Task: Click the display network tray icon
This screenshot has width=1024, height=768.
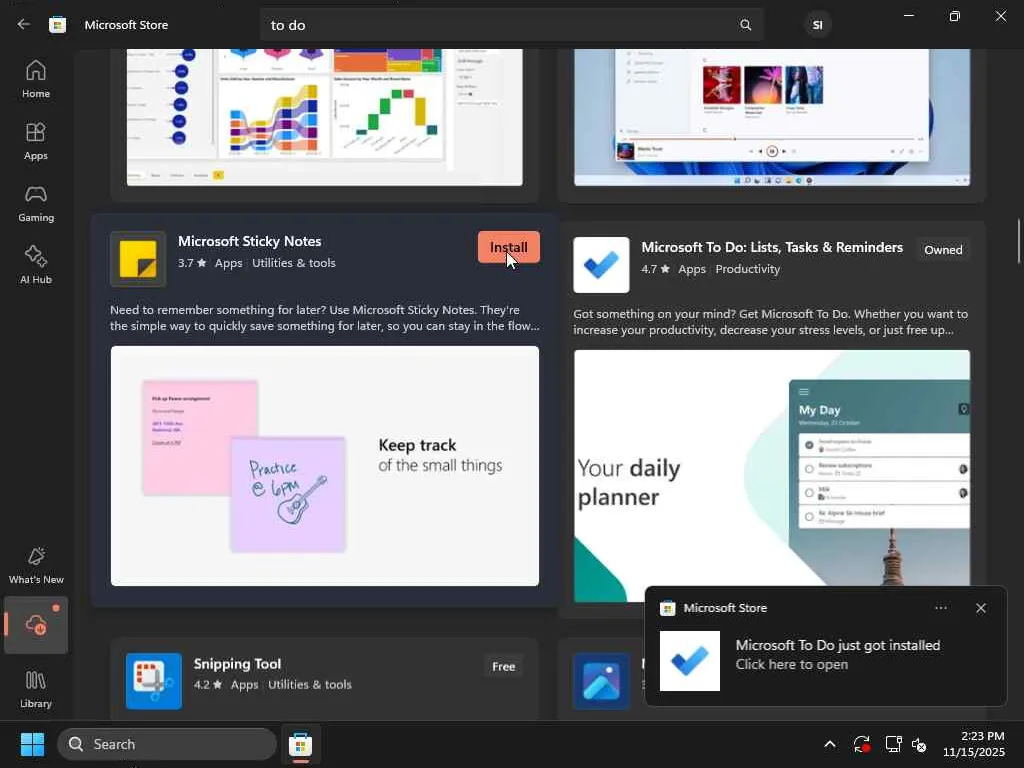Action: coord(893,744)
